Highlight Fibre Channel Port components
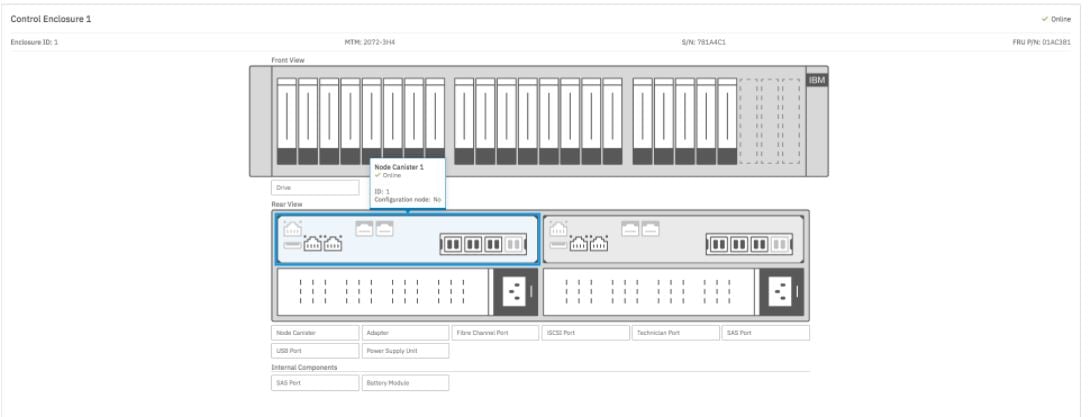Screen dimensions: 1088x417 pos(494,332)
